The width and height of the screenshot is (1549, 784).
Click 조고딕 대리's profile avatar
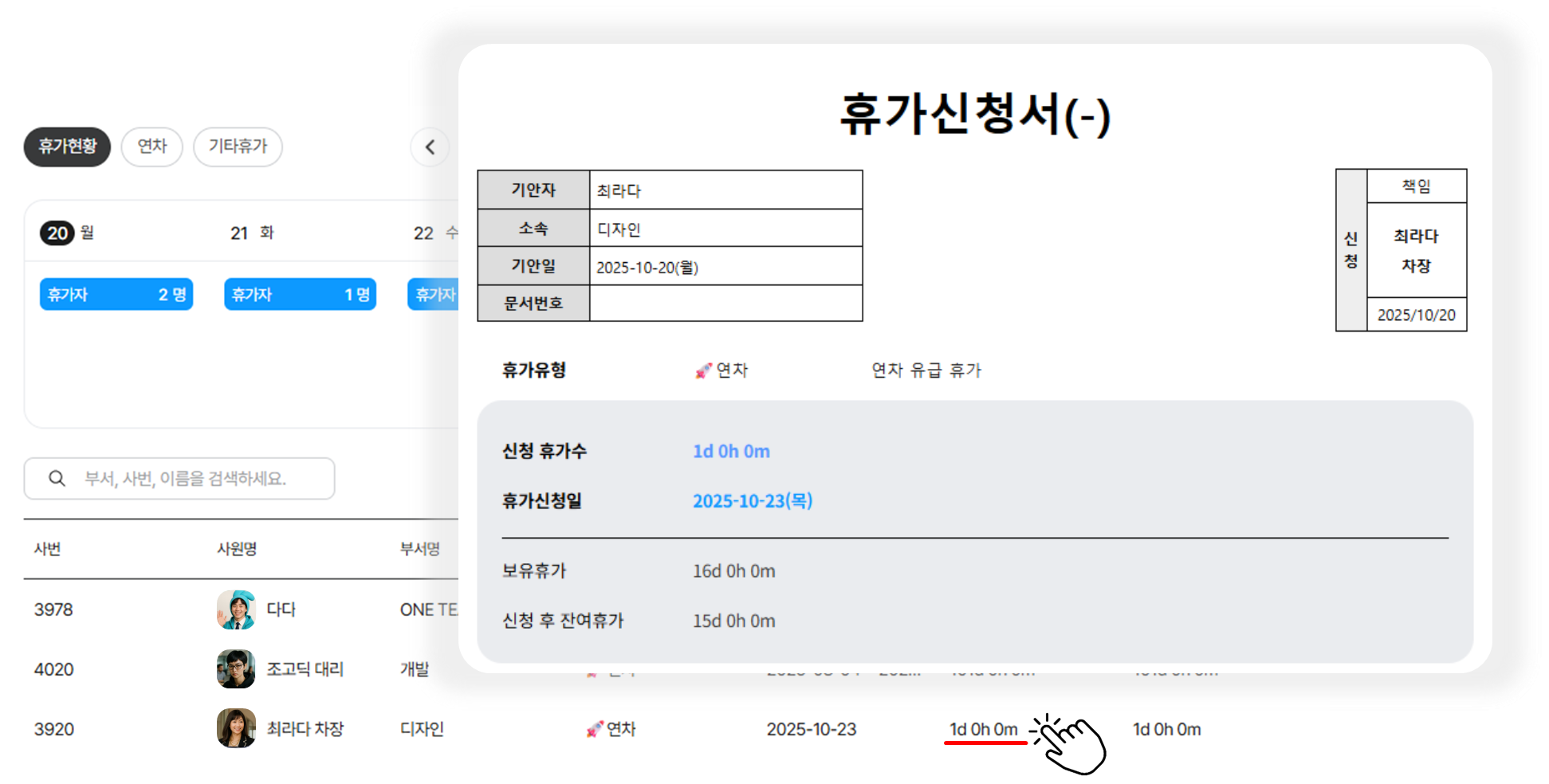[236, 669]
